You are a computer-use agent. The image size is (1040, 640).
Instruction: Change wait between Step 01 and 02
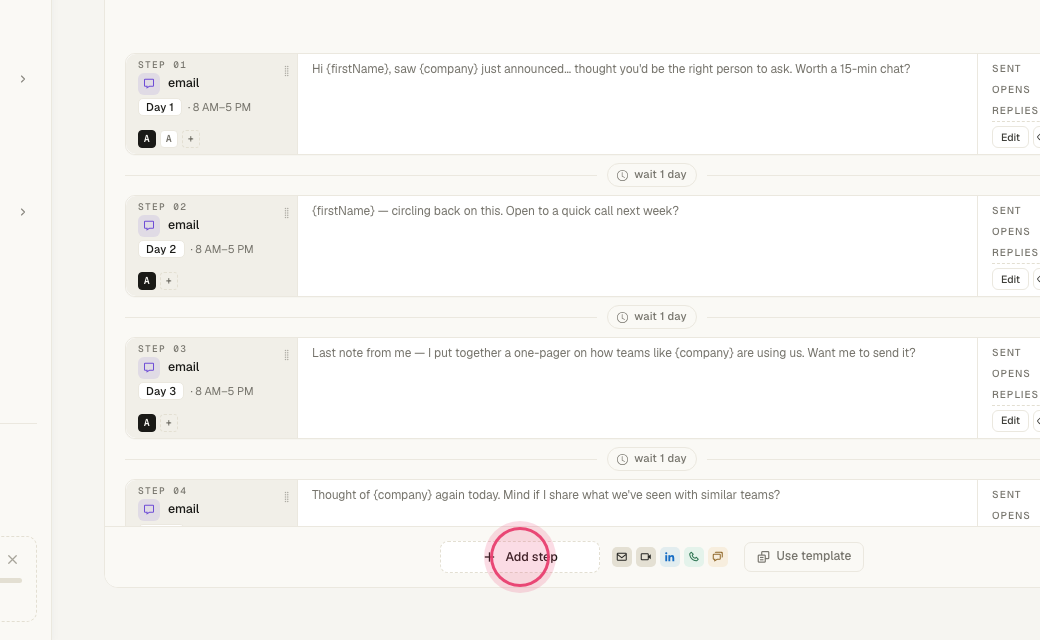[652, 175]
